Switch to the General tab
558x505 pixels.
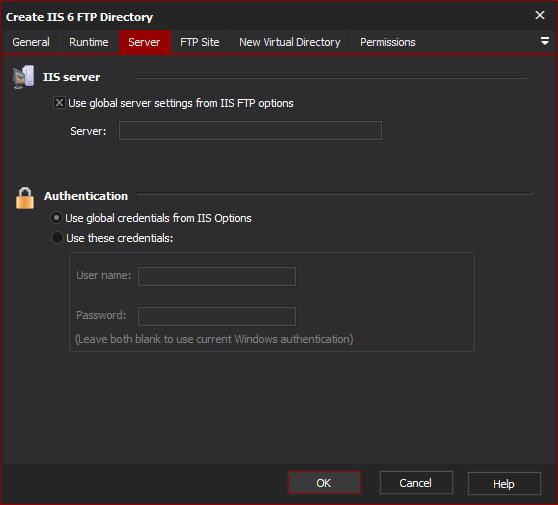(31, 42)
